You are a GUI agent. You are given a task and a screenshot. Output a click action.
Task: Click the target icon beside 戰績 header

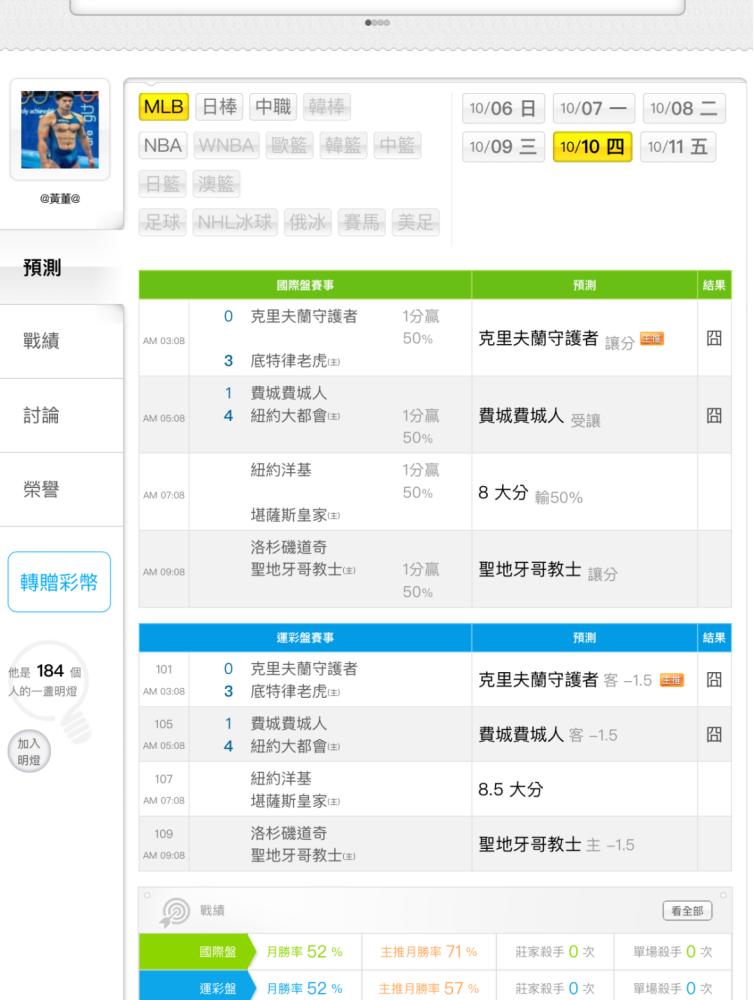pyautogui.click(x=175, y=912)
